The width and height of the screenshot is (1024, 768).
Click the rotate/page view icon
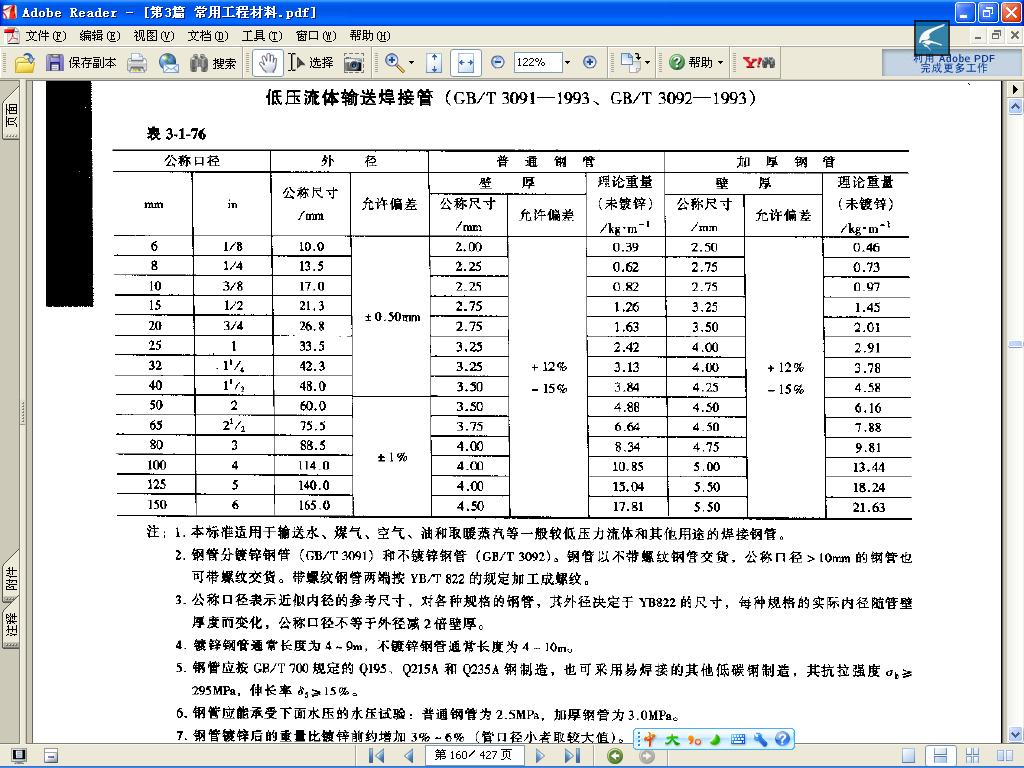tap(630, 63)
